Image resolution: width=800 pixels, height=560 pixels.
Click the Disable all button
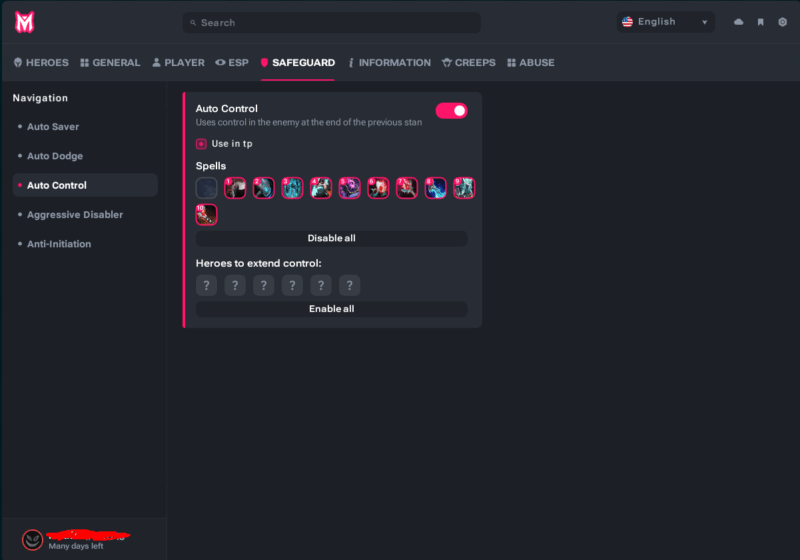pyautogui.click(x=332, y=238)
